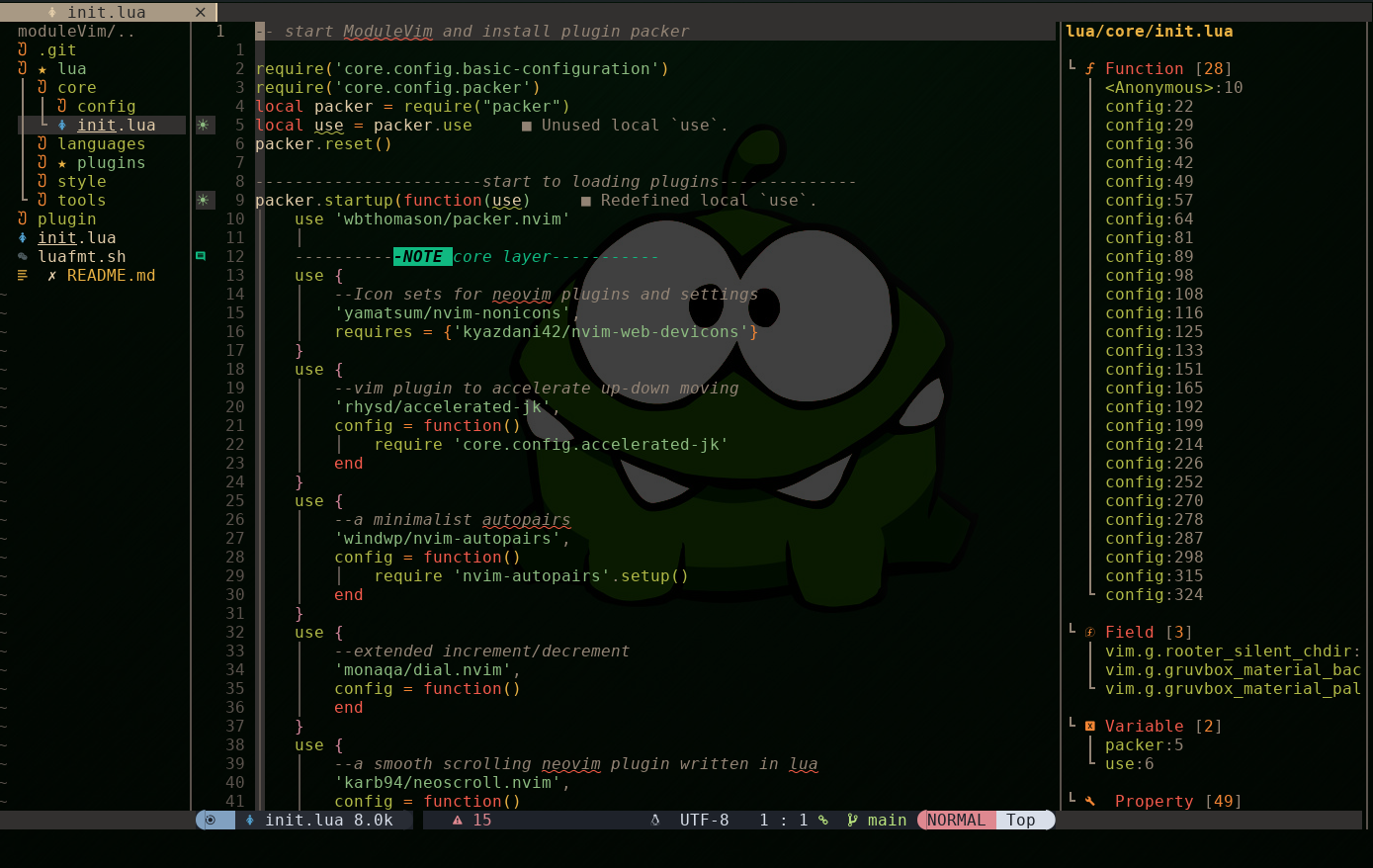Click the Variable symbol icon in outline
Viewport: 1373px width, 868px height.
click(x=1090, y=727)
